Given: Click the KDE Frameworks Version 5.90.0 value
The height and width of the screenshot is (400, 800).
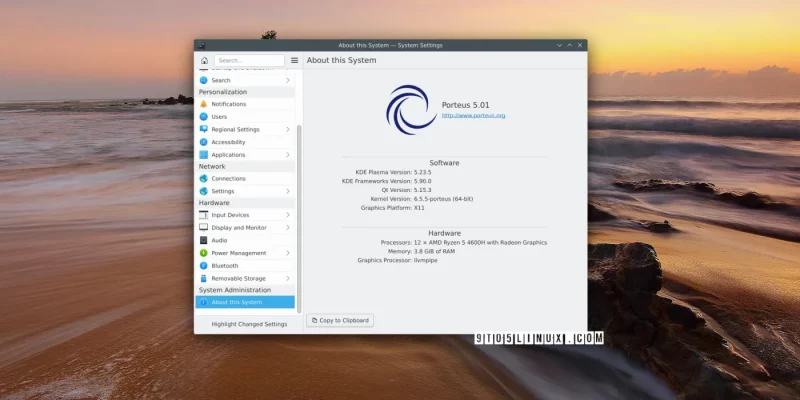Looking at the screenshot, I should [422, 181].
